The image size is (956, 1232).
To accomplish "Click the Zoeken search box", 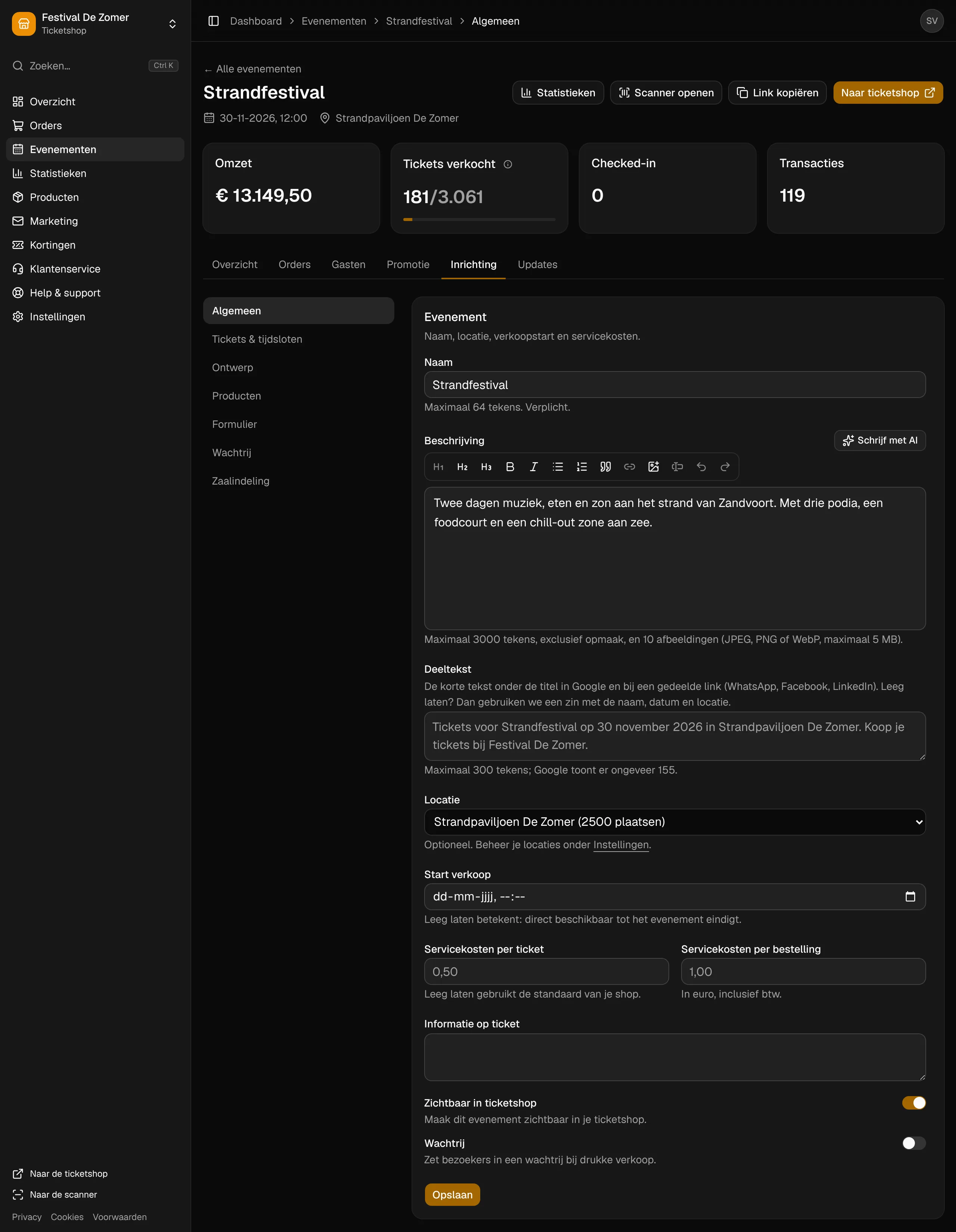I will [x=95, y=65].
